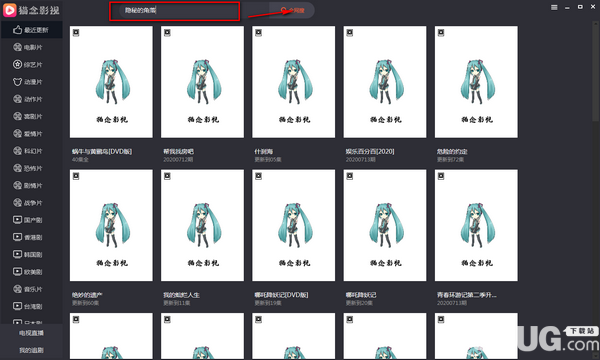Click the title text 我的灿烂人生
The height and width of the screenshot is (360, 600).
[x=181, y=295]
